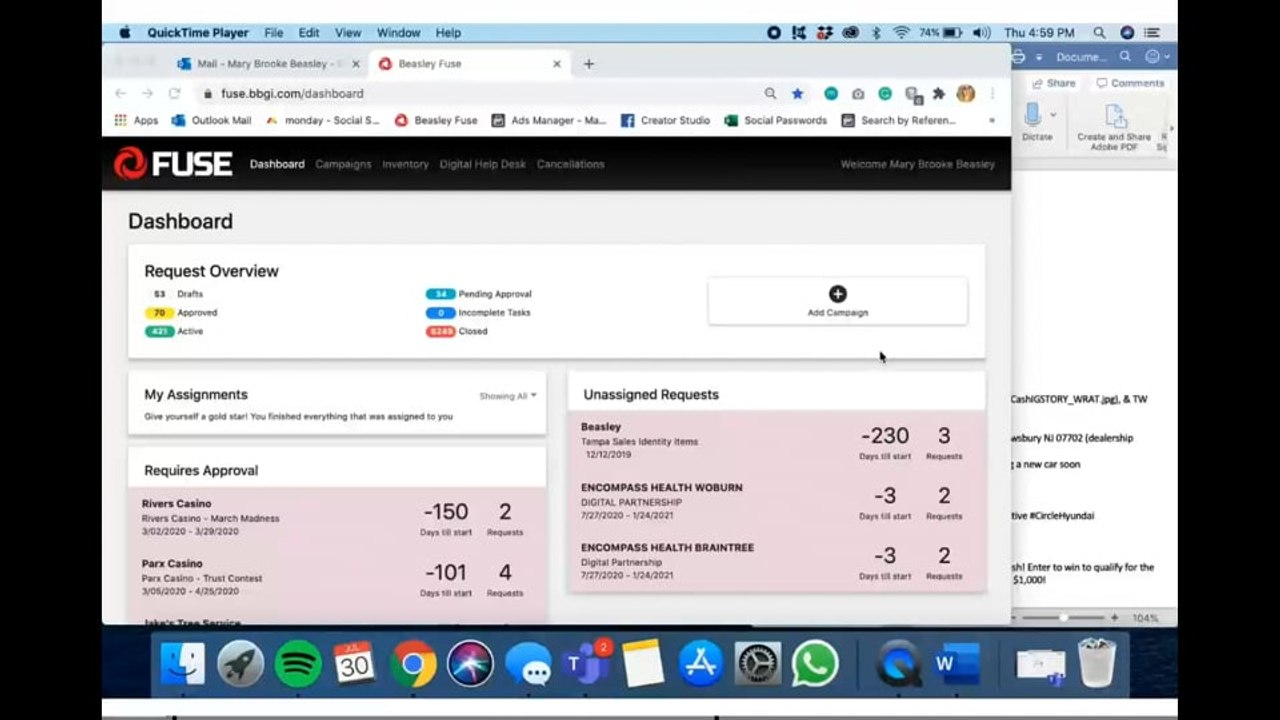The width and height of the screenshot is (1280, 720).
Task: Click the search magnifier in Chrome's address bar
Action: point(770,93)
